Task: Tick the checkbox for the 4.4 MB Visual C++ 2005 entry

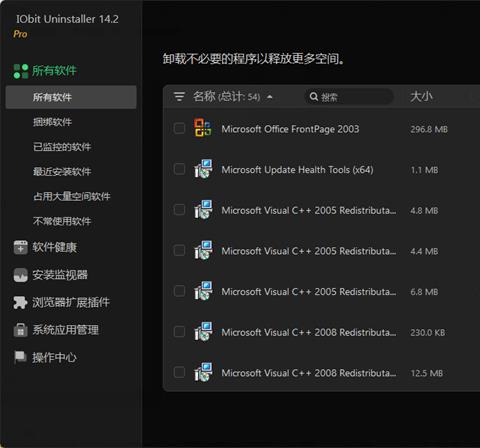Action: coord(179,250)
